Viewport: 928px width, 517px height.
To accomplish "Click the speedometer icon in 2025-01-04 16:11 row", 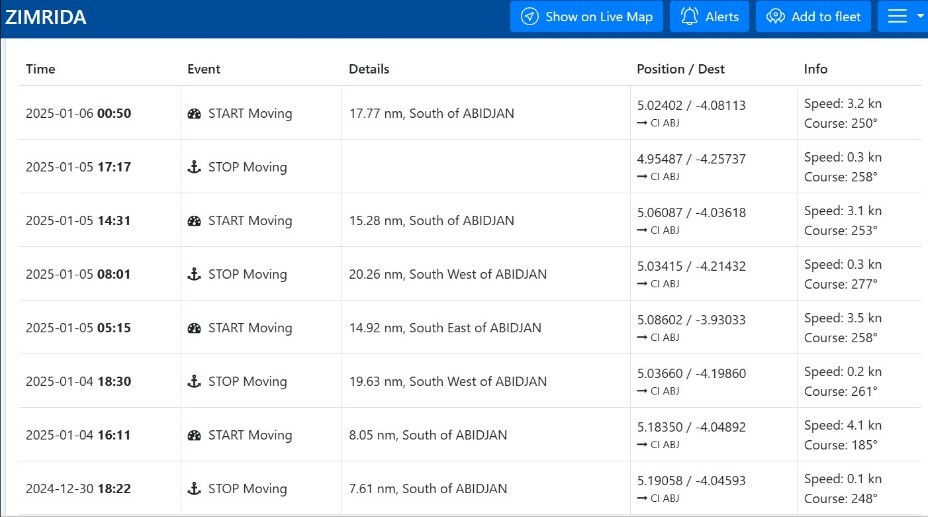I will (x=194, y=435).
